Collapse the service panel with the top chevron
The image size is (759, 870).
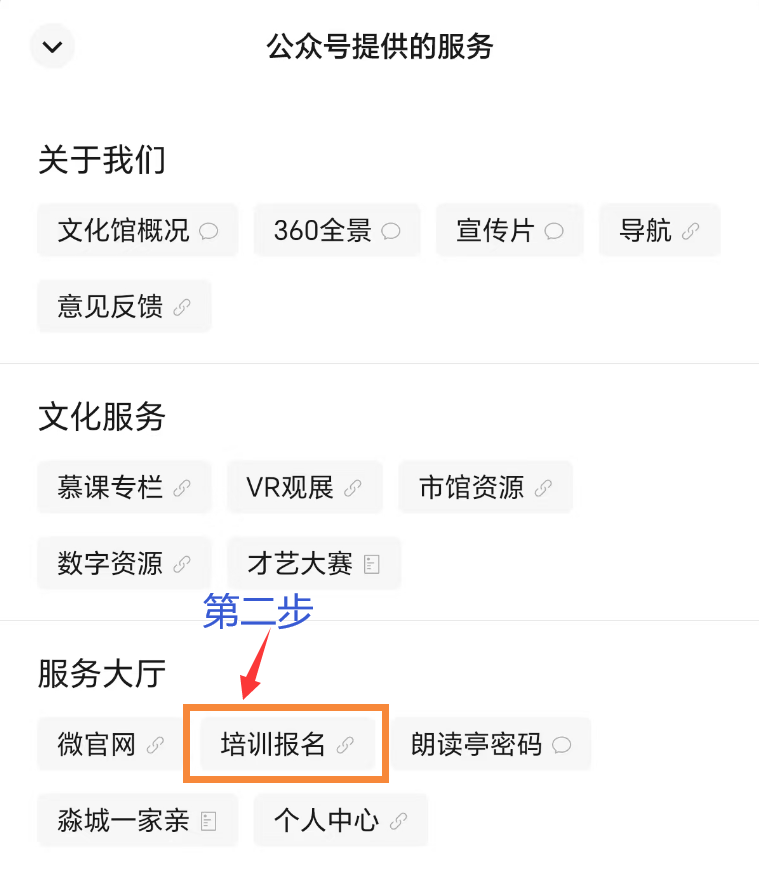(x=51, y=46)
